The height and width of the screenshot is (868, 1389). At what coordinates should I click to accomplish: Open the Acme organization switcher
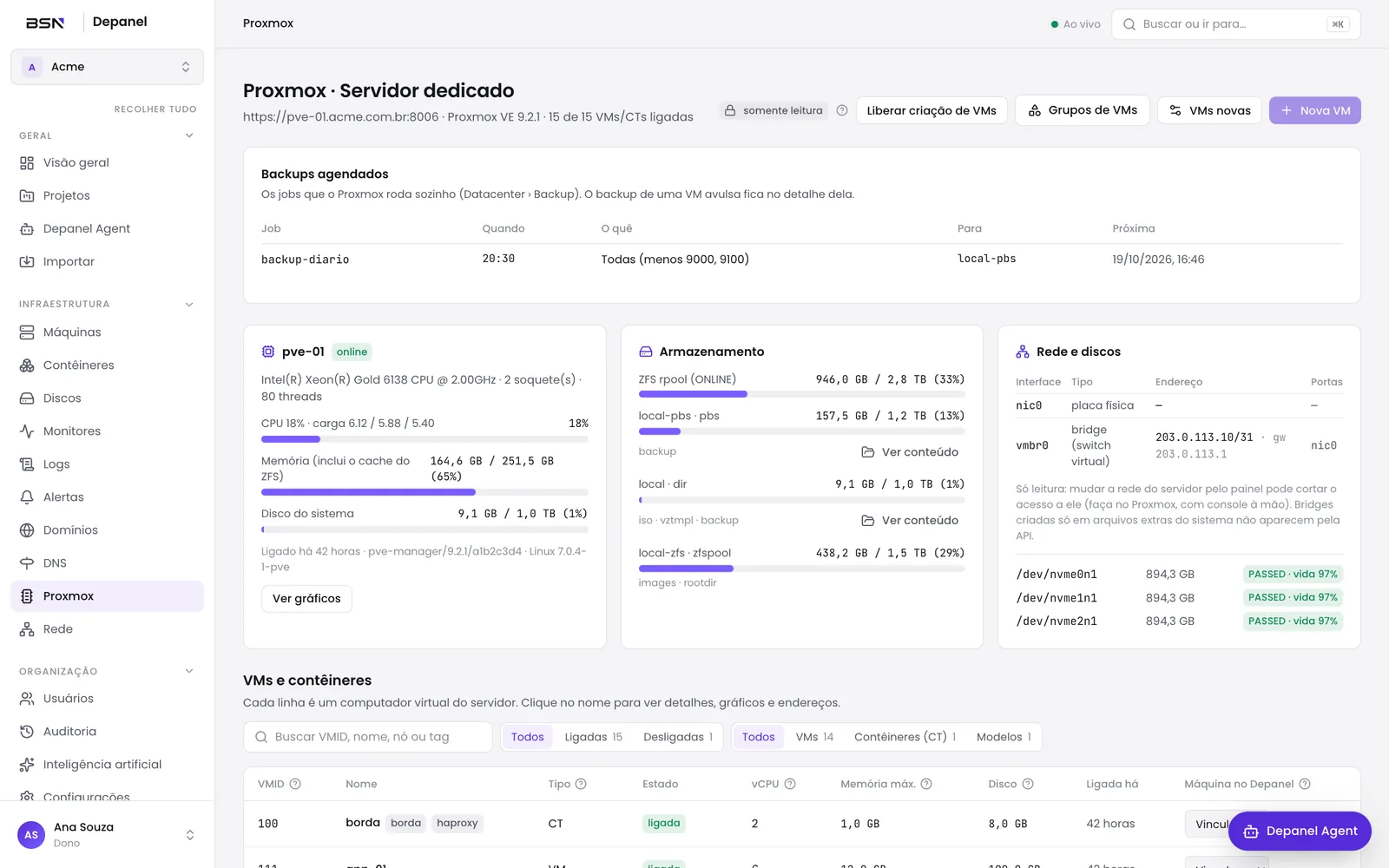click(107, 67)
